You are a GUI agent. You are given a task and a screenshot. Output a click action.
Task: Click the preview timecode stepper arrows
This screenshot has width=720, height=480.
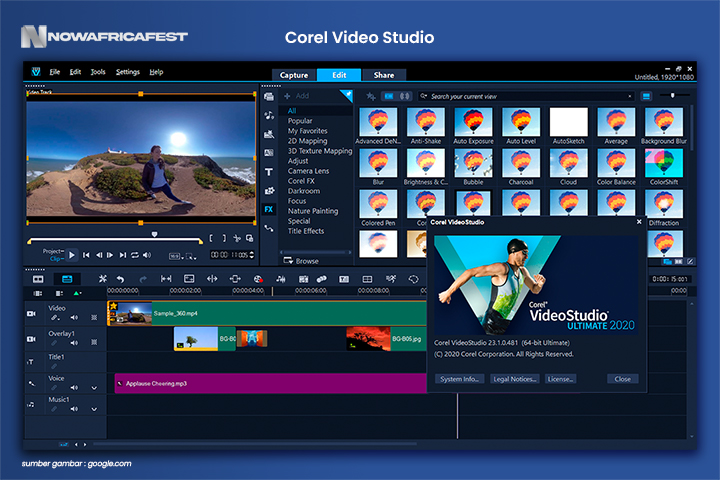252,255
